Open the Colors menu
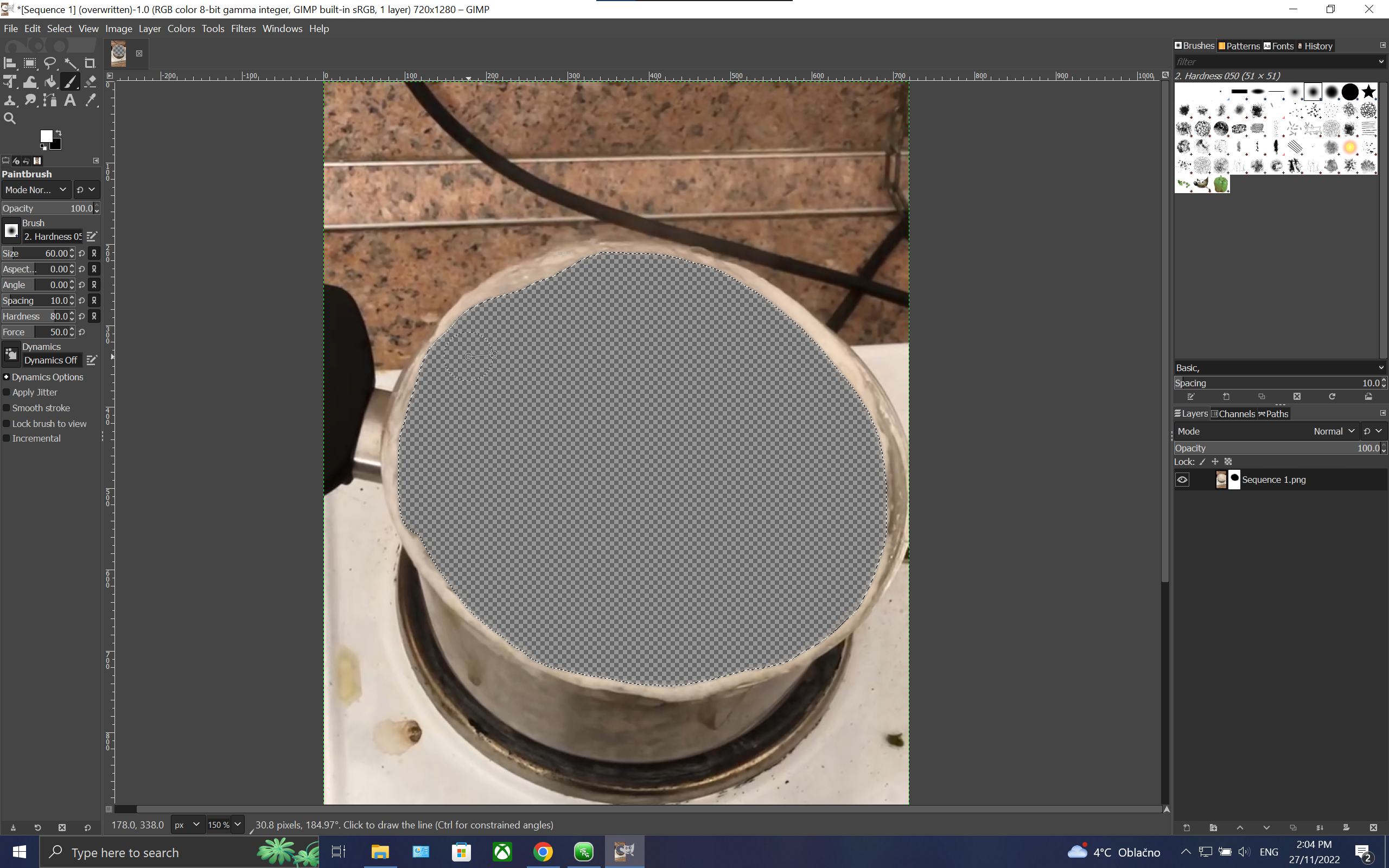The width and height of the screenshot is (1389, 868). click(x=181, y=29)
